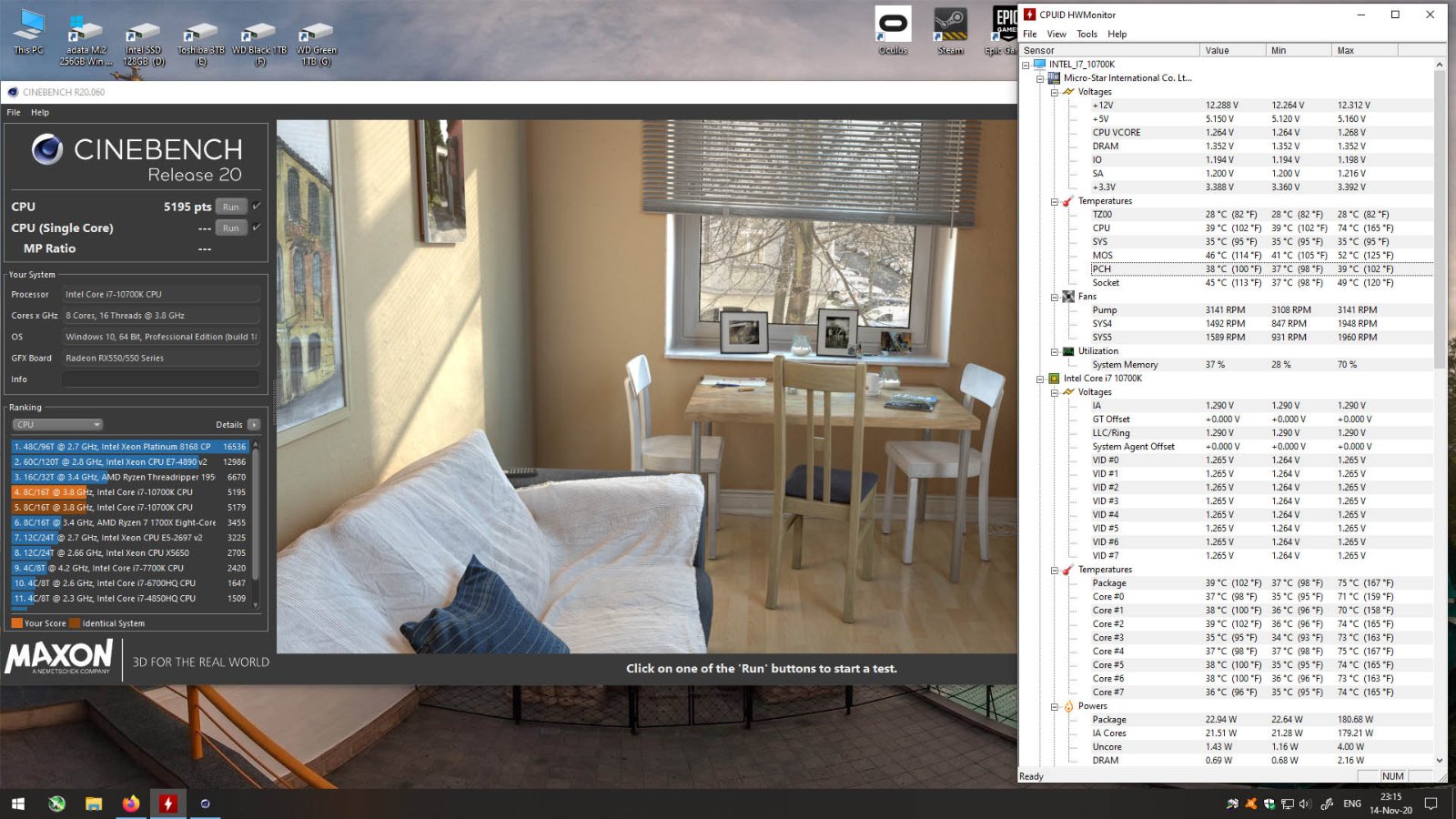Click Details label in Ranking
Screen dimensions: 1456x819
(x=229, y=425)
